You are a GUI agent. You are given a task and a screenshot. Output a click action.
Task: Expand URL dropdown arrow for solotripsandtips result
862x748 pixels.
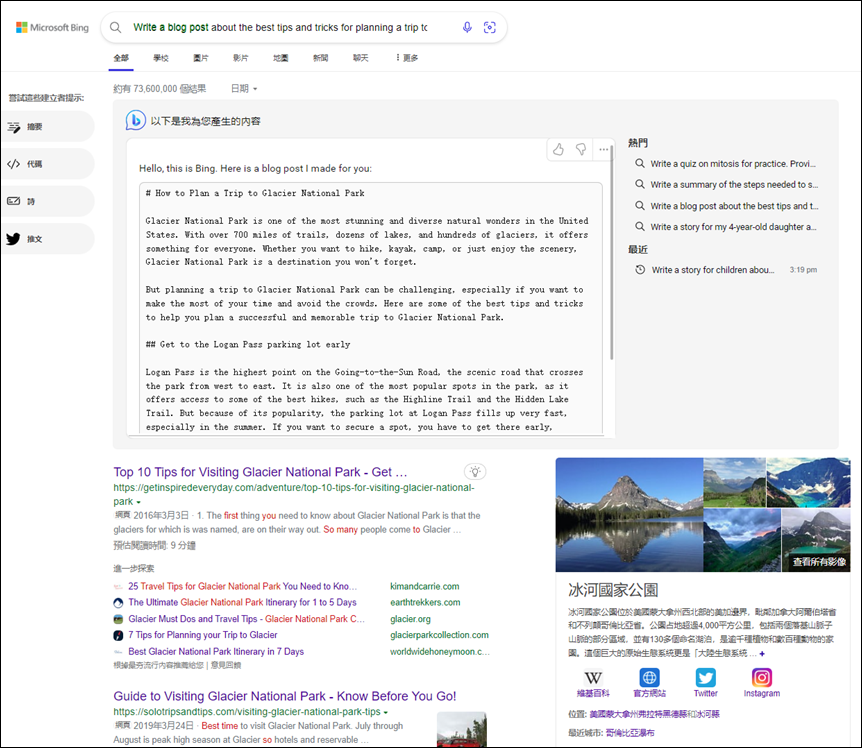point(385,712)
